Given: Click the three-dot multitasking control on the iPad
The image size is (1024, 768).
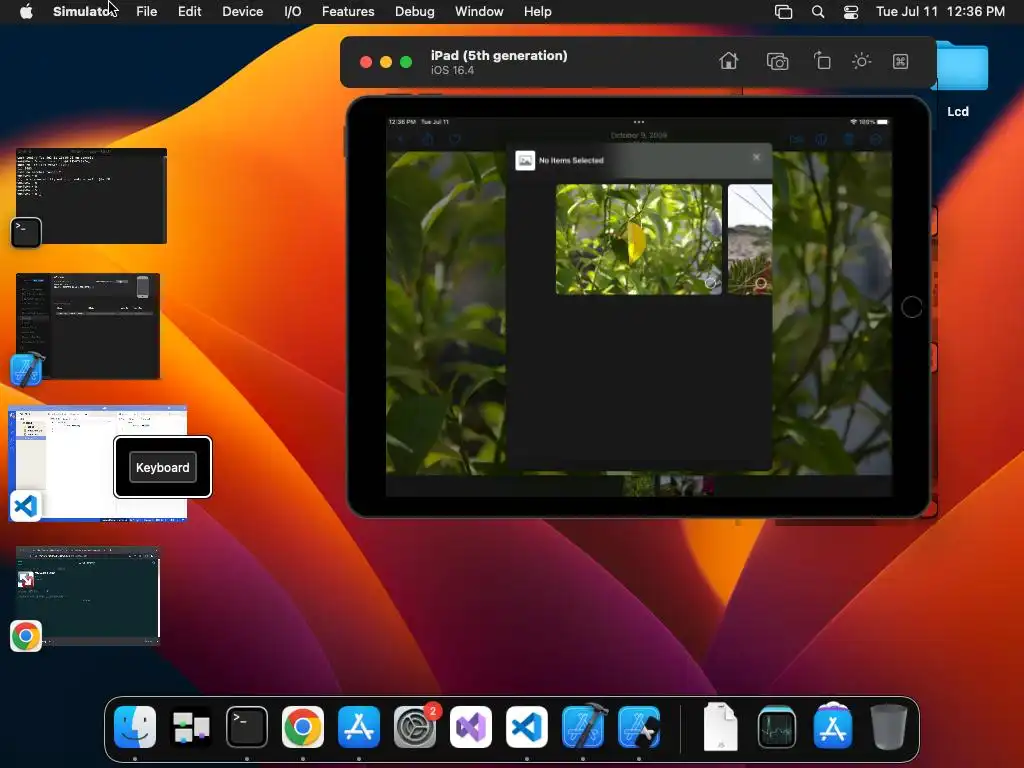Looking at the screenshot, I should click(x=639, y=122).
